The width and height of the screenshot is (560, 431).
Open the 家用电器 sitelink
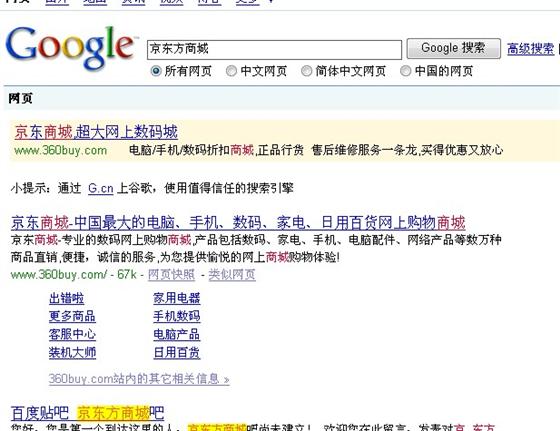(x=177, y=298)
